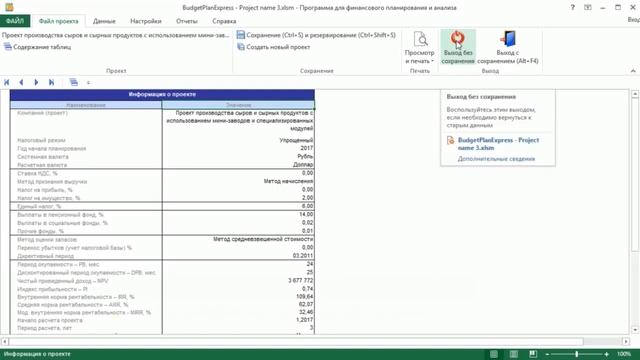The height and width of the screenshot is (360, 640).
Task: Open the Отчеты ribbon tab
Action: (187, 21)
